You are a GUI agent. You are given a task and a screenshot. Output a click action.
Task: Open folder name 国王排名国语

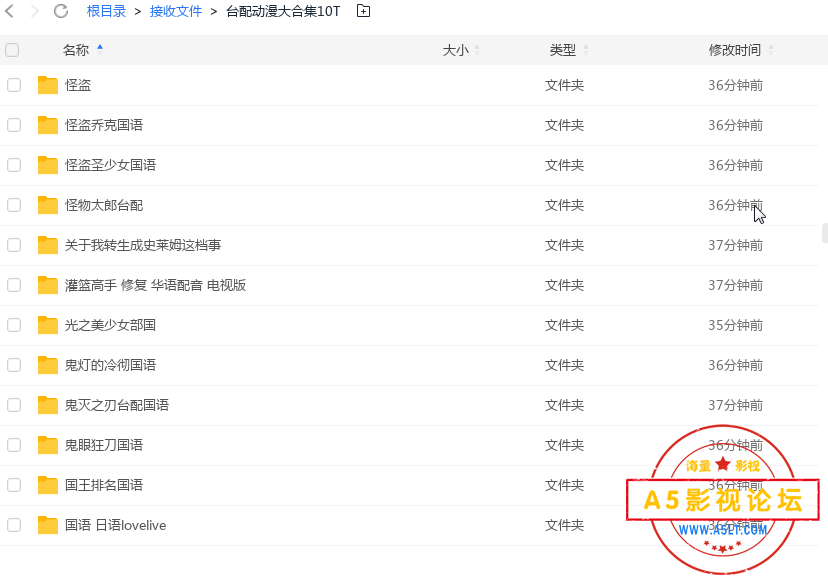tap(104, 485)
